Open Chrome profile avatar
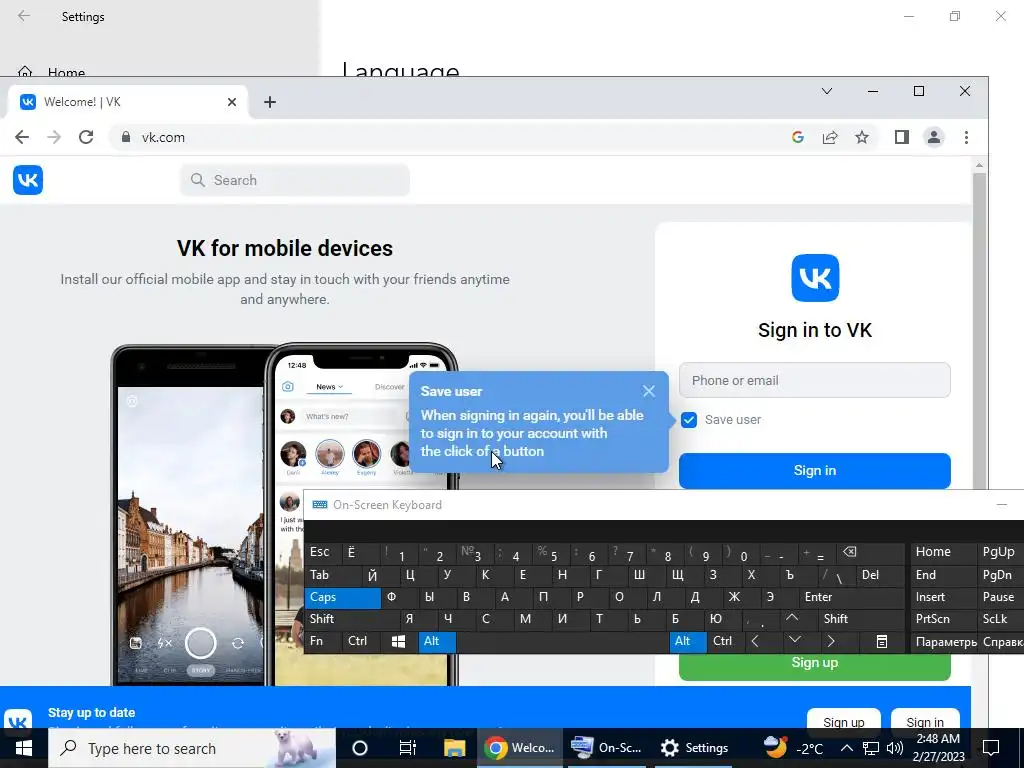This screenshot has width=1024, height=768. 934,137
